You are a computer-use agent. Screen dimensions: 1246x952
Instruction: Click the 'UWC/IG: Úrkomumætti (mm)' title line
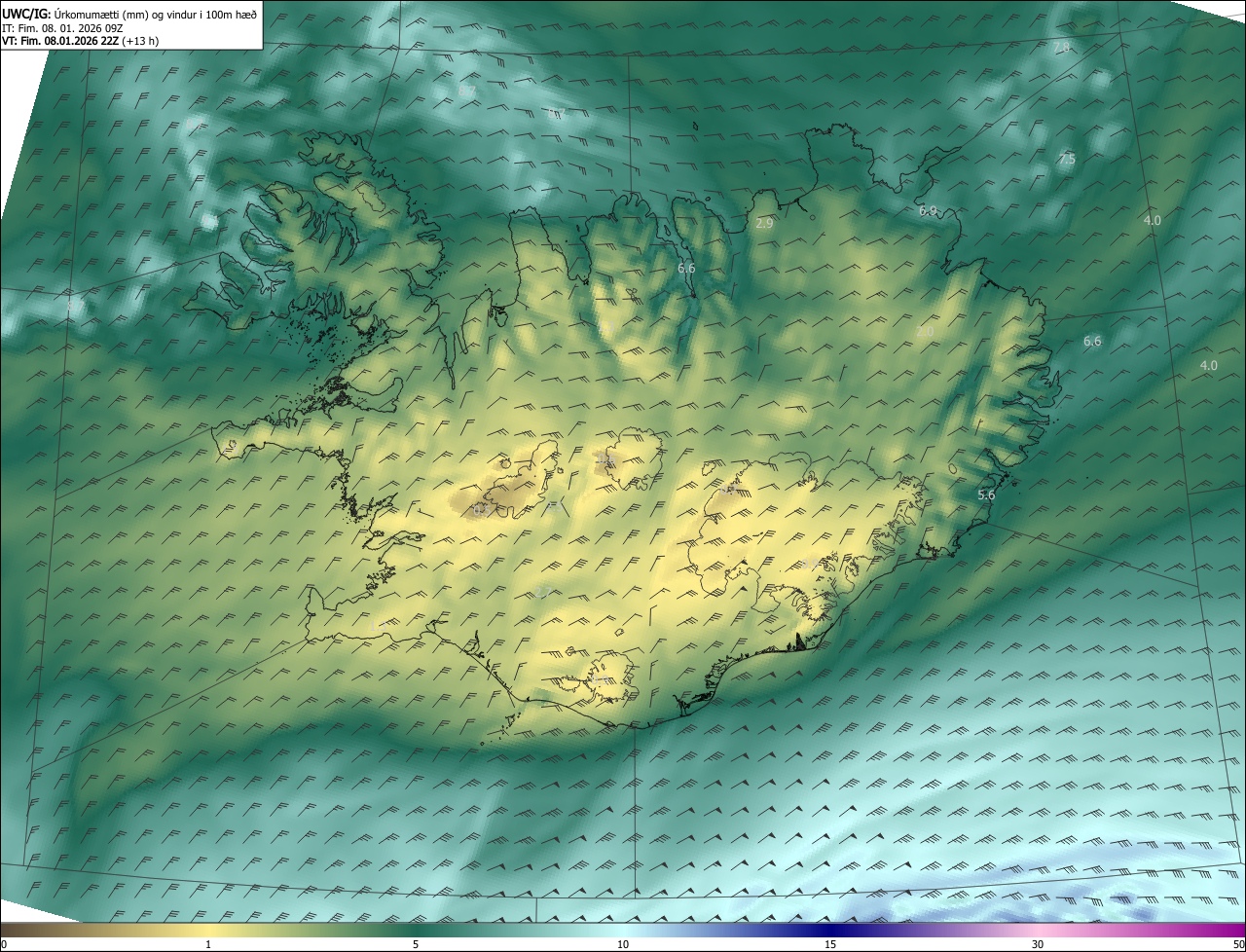pyautogui.click(x=129, y=14)
